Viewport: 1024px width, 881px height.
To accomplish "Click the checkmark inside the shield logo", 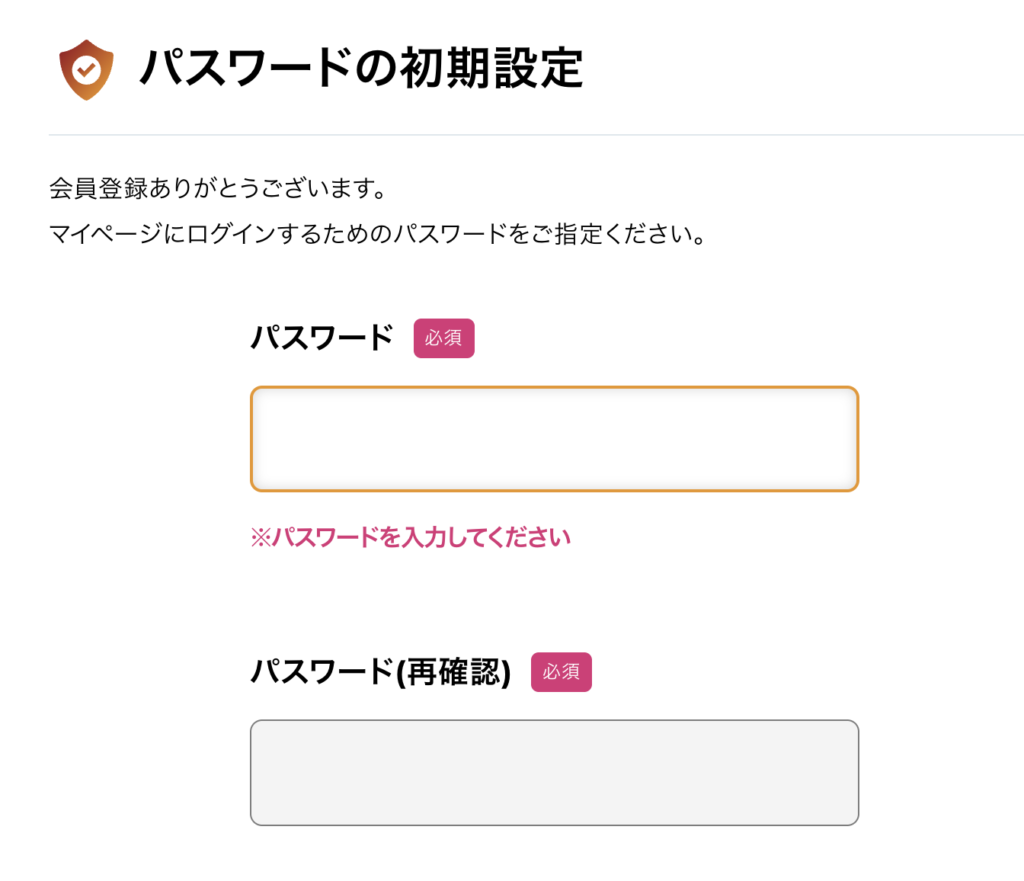I will [x=87, y=69].
